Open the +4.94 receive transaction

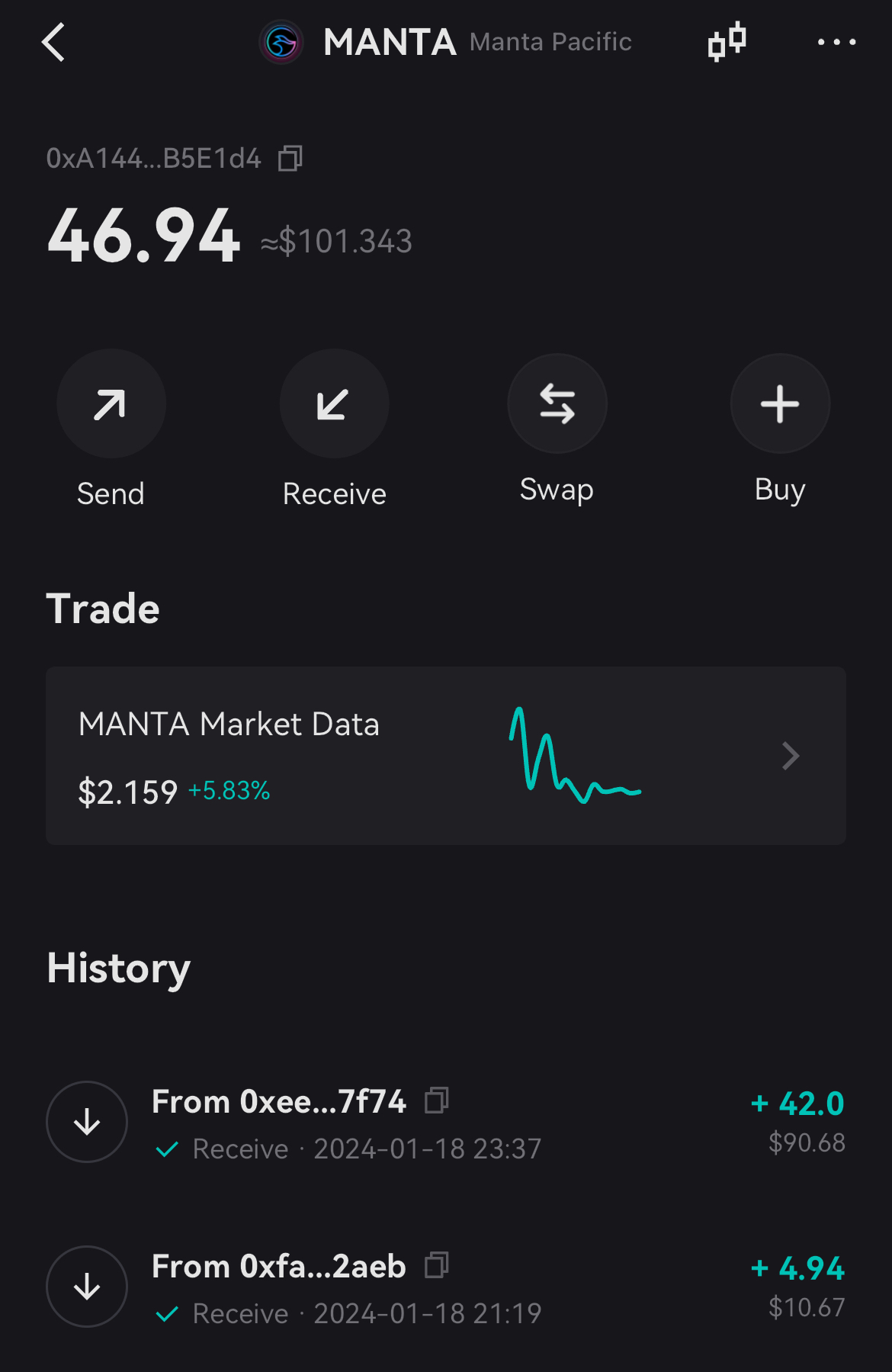pyautogui.click(x=446, y=1287)
